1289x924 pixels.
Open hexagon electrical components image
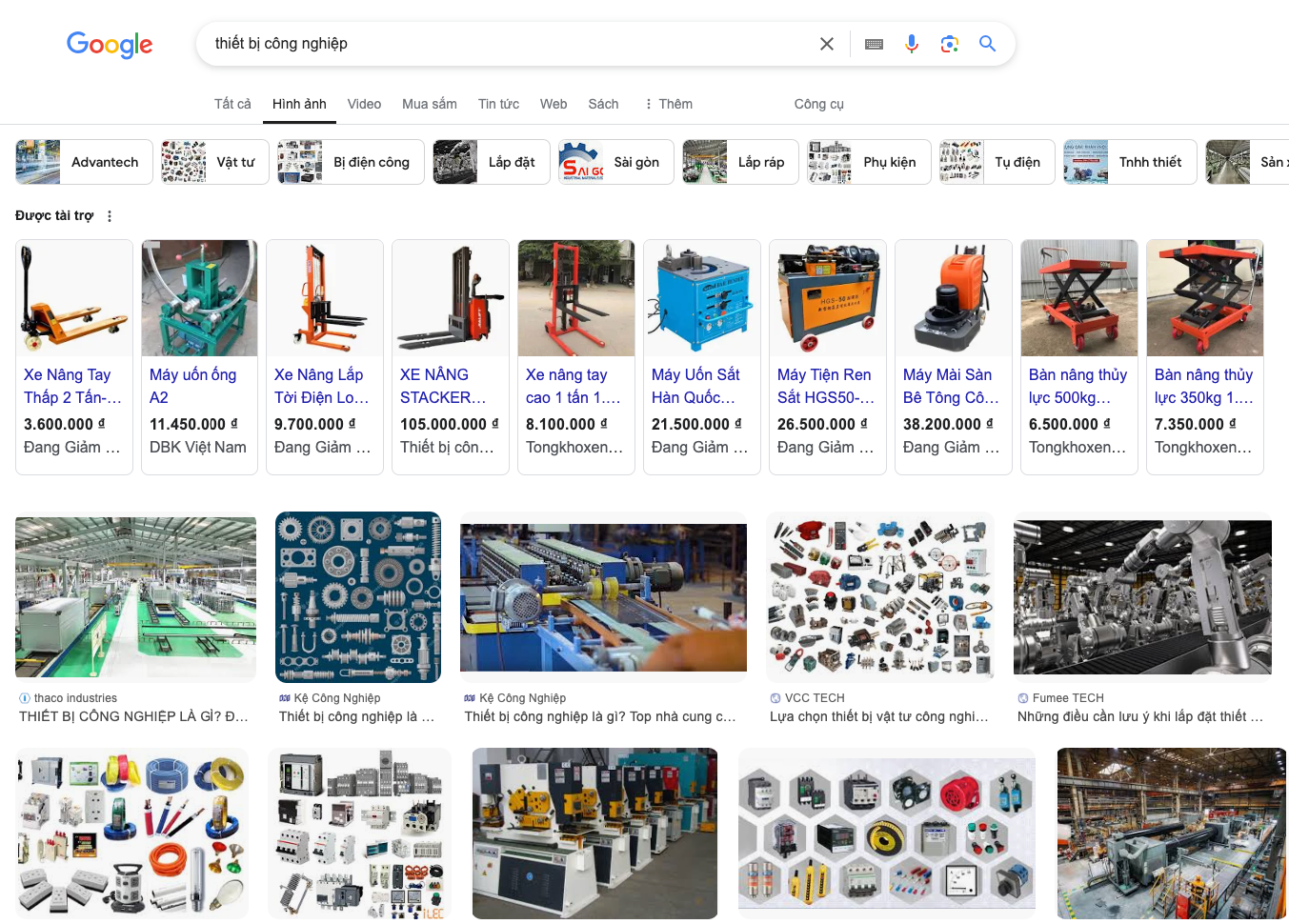coord(887,834)
